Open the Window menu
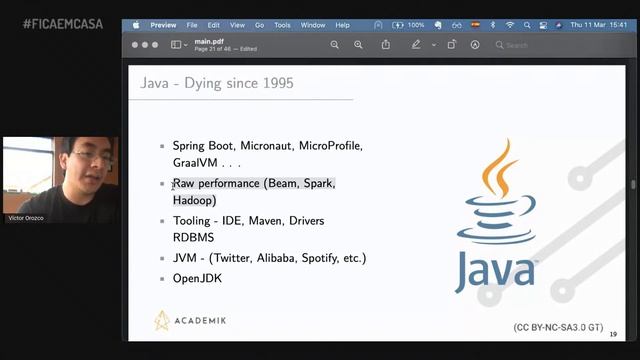 pyautogui.click(x=313, y=25)
